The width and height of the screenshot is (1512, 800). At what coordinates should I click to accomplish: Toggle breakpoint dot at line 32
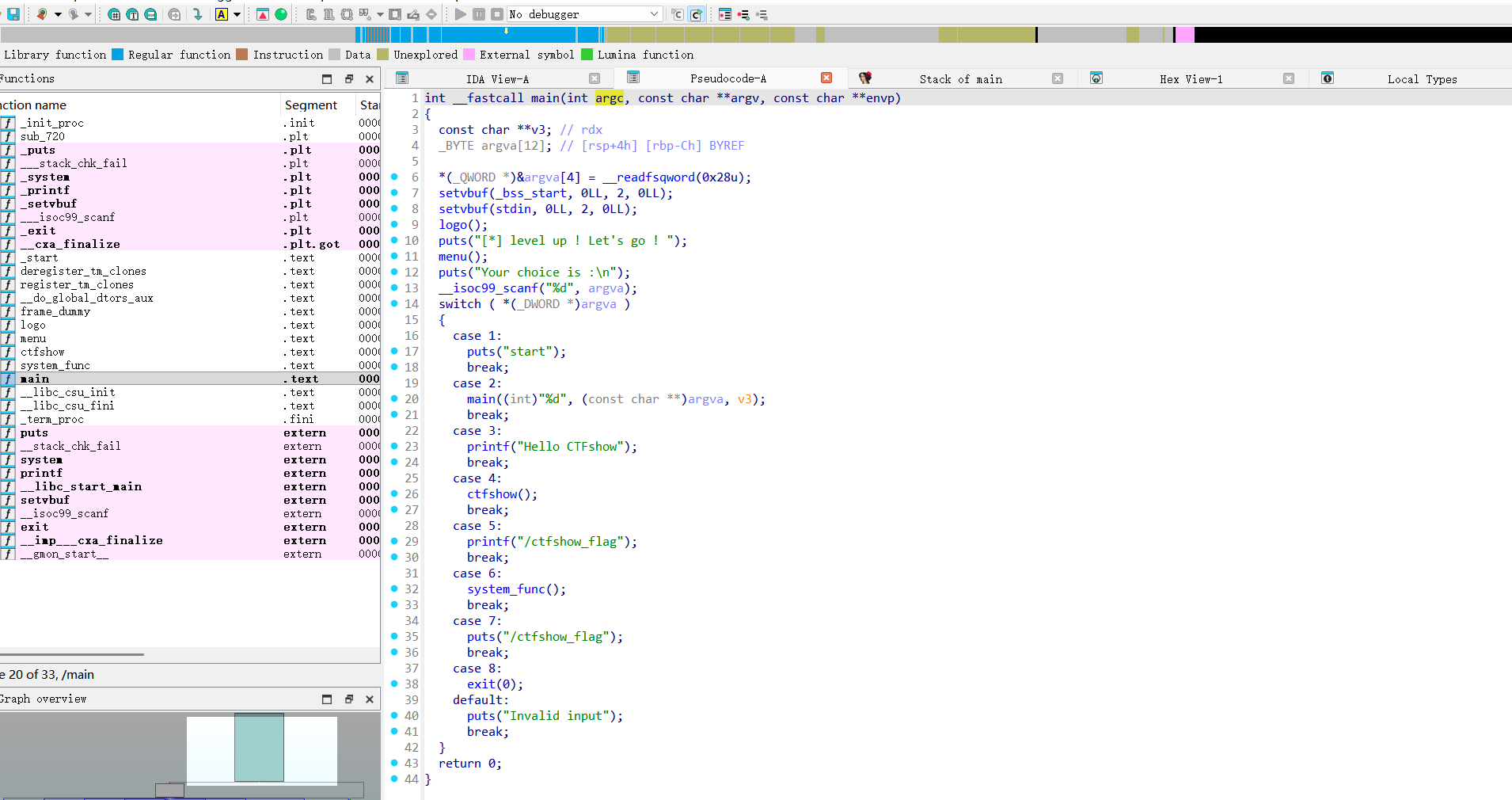[394, 589]
